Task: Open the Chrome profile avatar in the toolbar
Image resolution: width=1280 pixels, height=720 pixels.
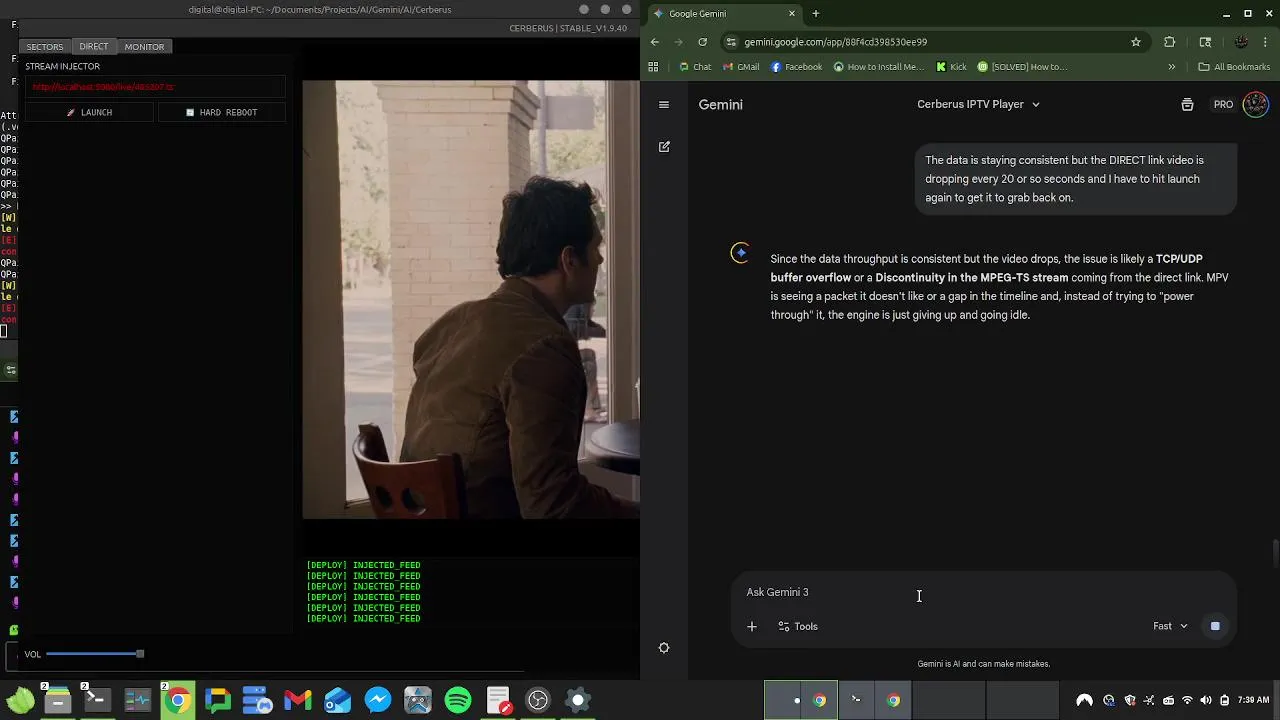Action: pyautogui.click(x=1241, y=42)
